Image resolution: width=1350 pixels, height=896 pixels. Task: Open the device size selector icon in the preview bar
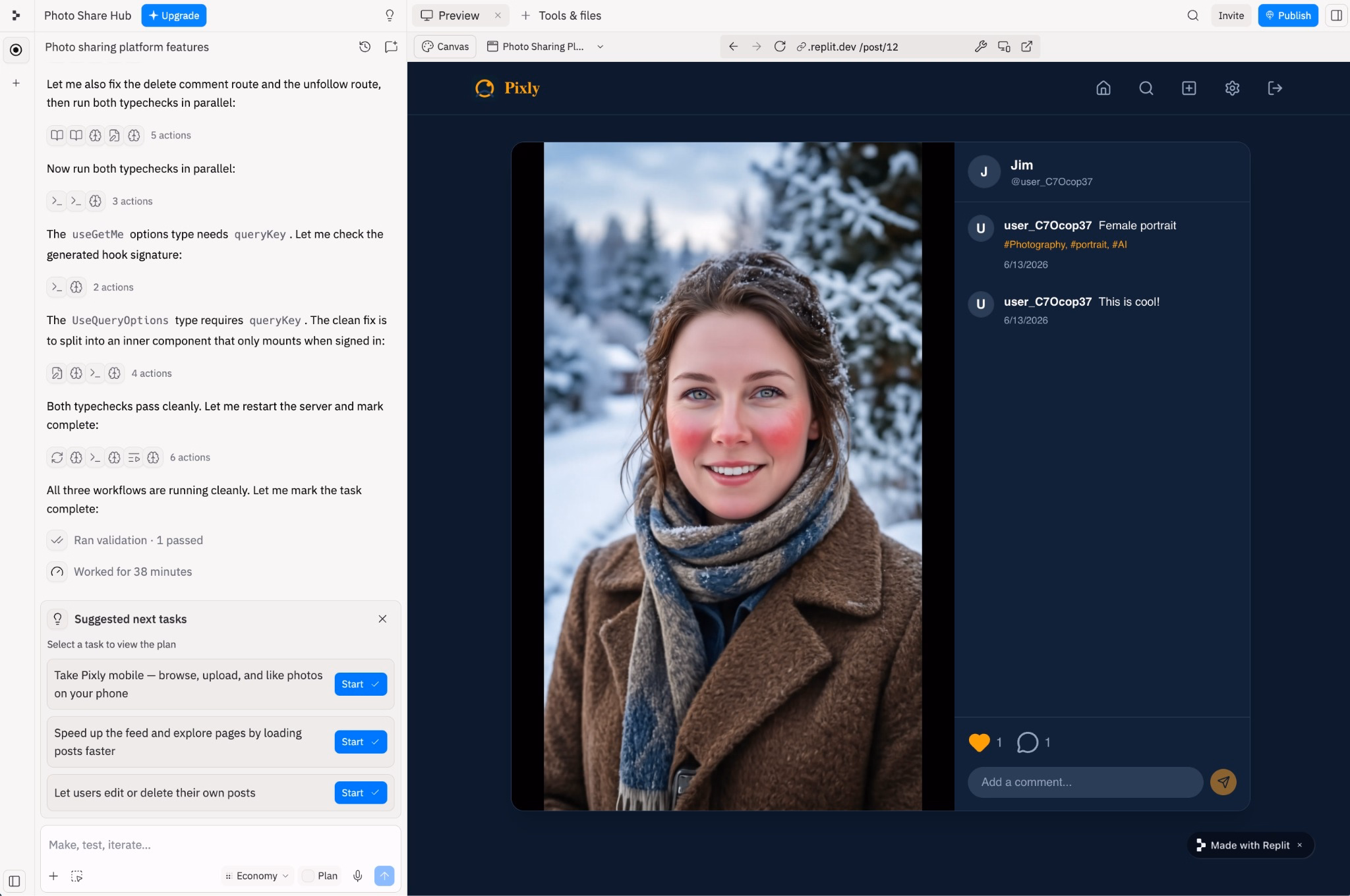pos(1004,46)
